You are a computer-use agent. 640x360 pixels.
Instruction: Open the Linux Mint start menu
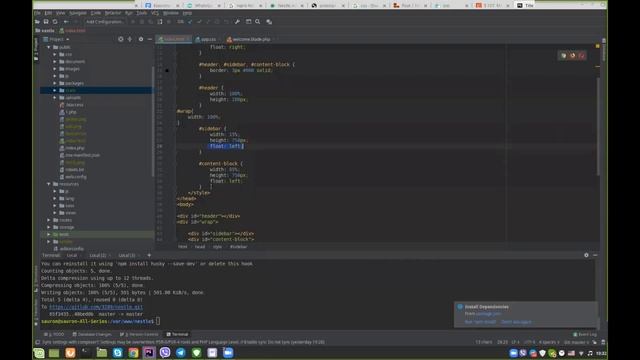[x=39, y=353]
